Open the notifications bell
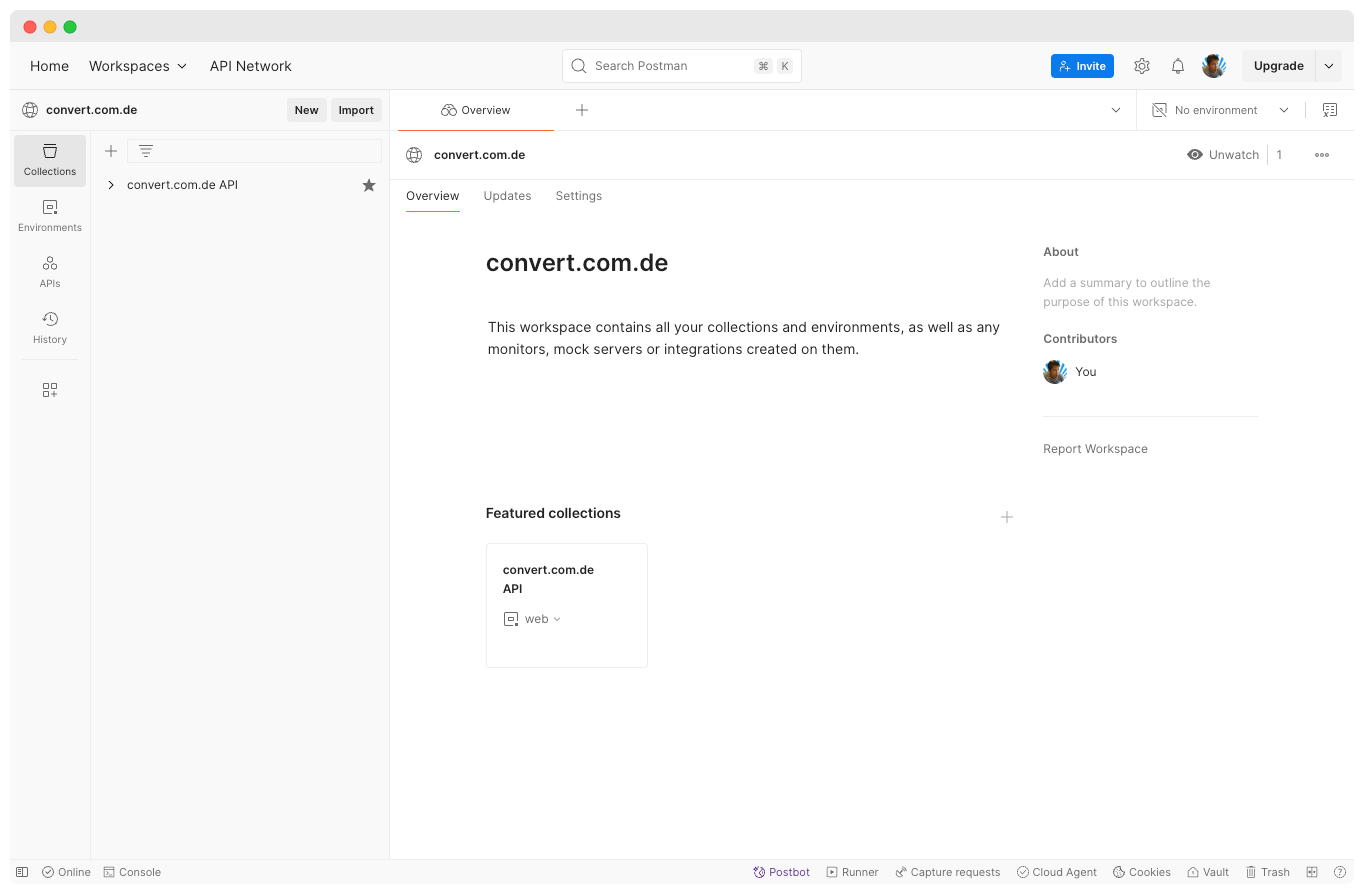 pos(1178,66)
